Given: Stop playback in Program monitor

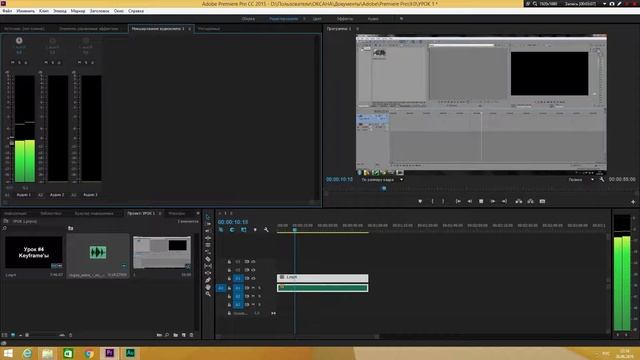Looking at the screenshot, I should click(481, 201).
